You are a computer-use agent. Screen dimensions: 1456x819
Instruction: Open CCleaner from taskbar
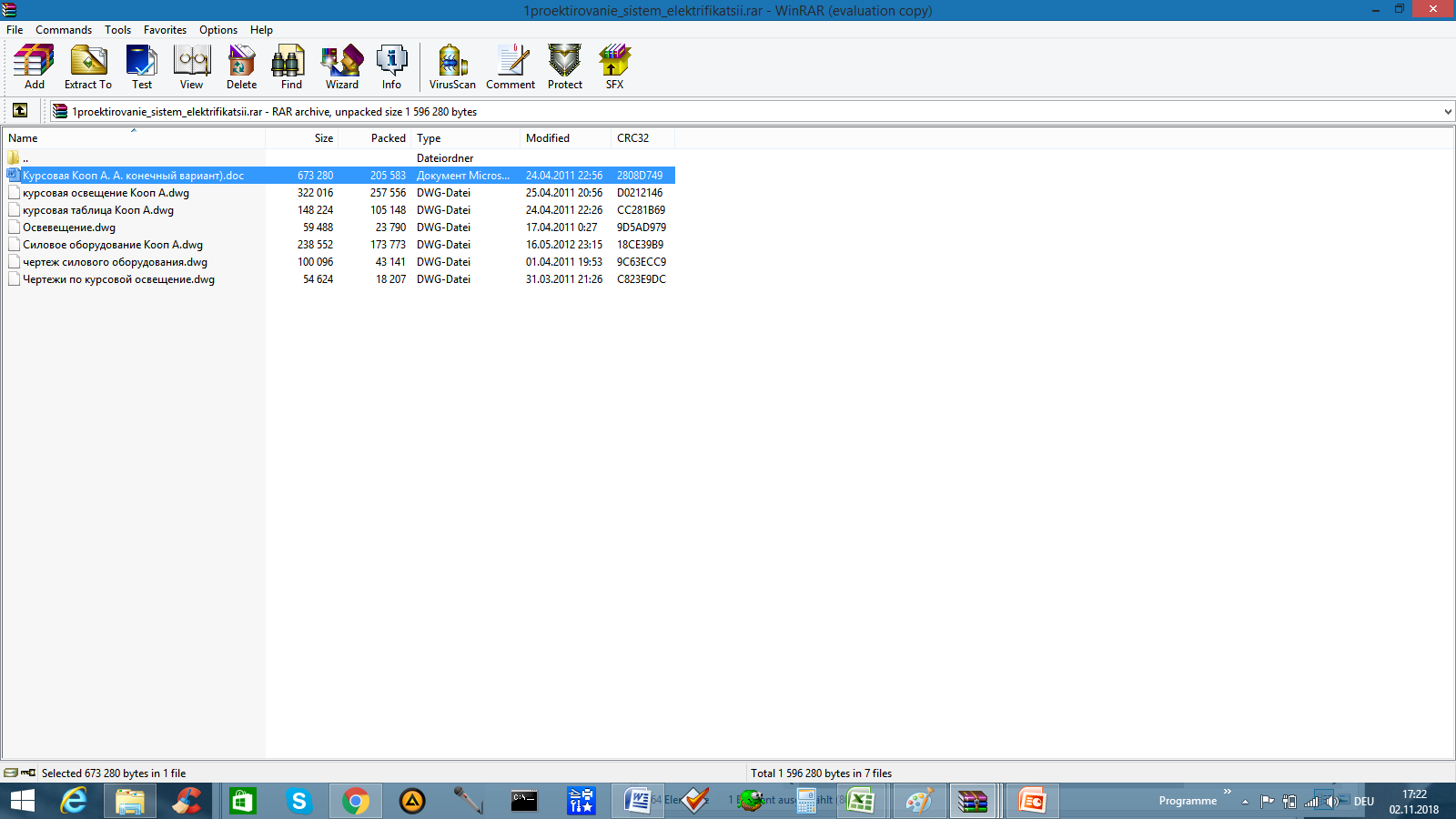point(187,801)
